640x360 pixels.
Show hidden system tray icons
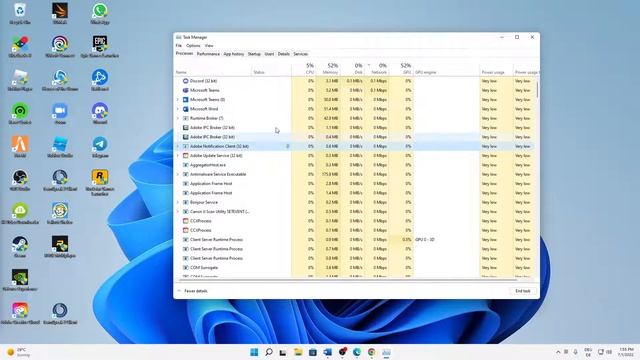558,352
